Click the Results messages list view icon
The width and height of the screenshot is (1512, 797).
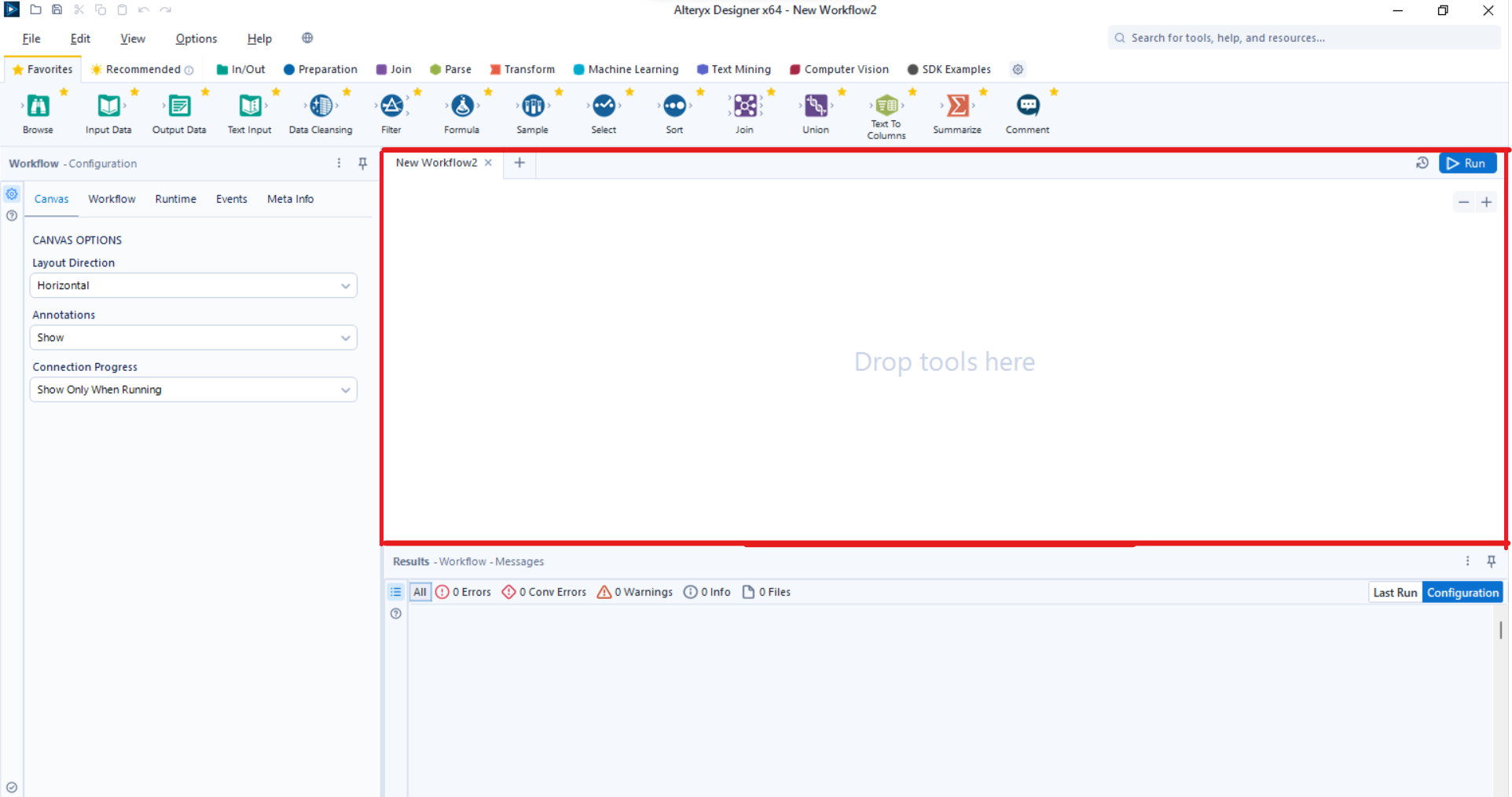(x=396, y=592)
